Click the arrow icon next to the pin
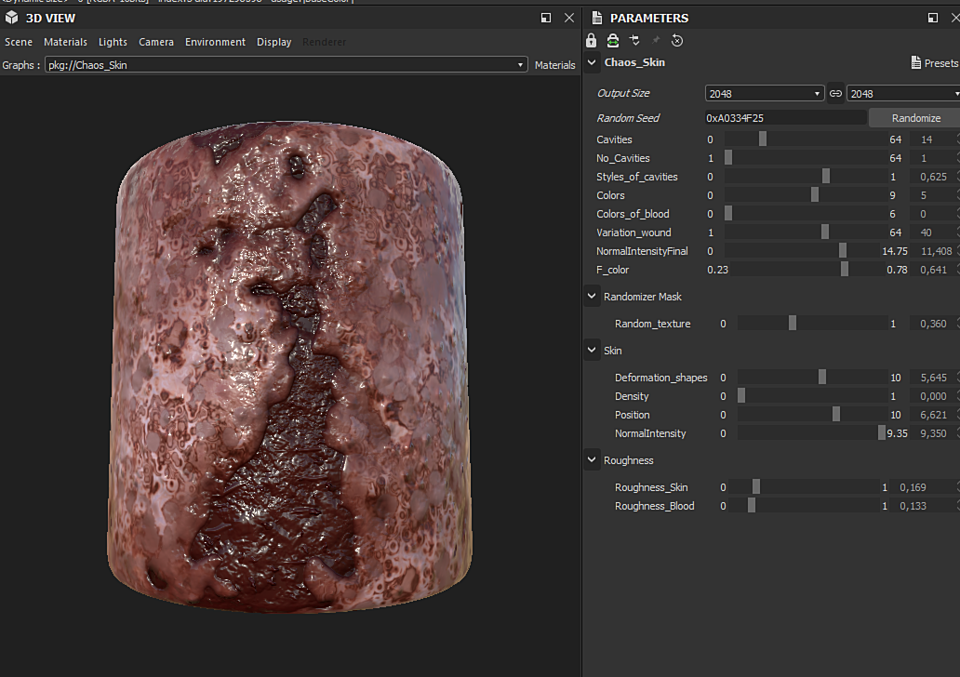 635,41
